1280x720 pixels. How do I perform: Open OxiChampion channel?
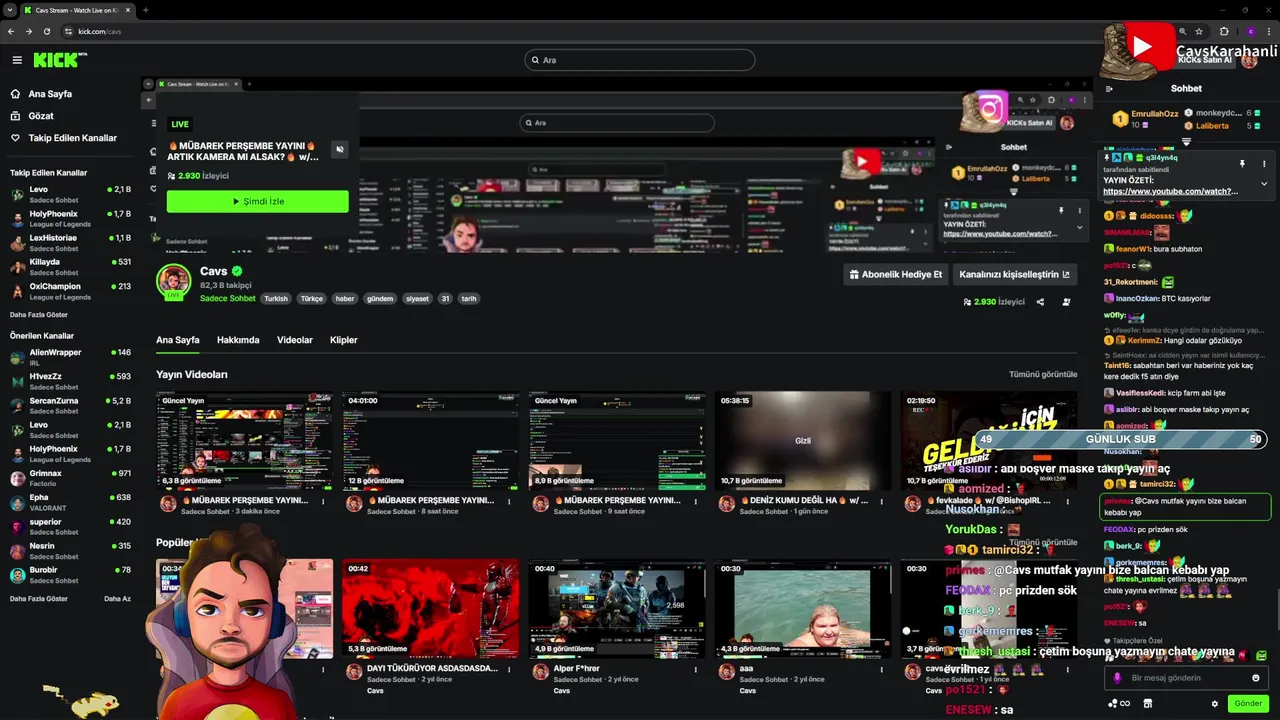[x=70, y=290]
